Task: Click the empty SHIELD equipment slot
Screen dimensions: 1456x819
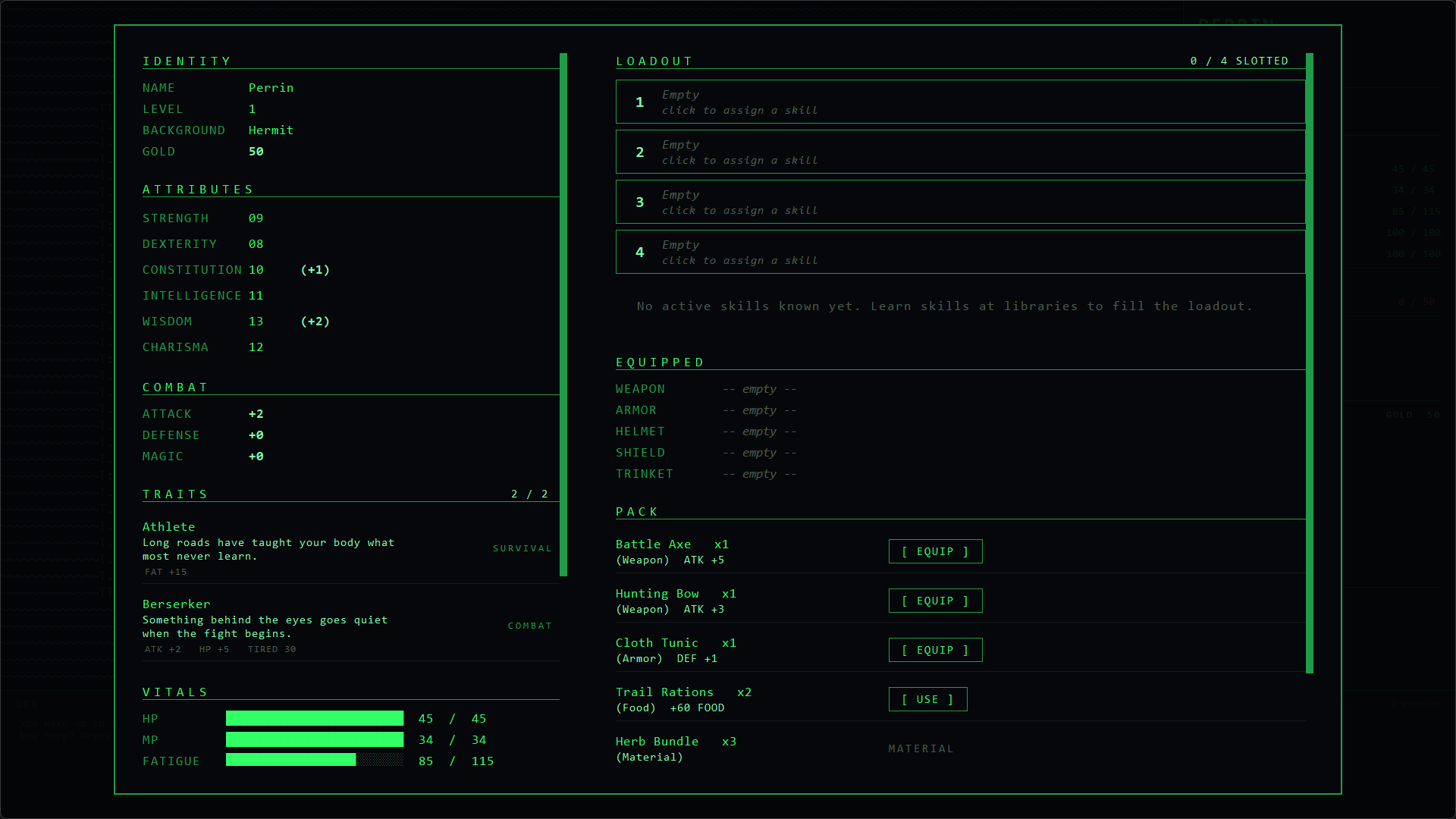Action: coord(759,453)
